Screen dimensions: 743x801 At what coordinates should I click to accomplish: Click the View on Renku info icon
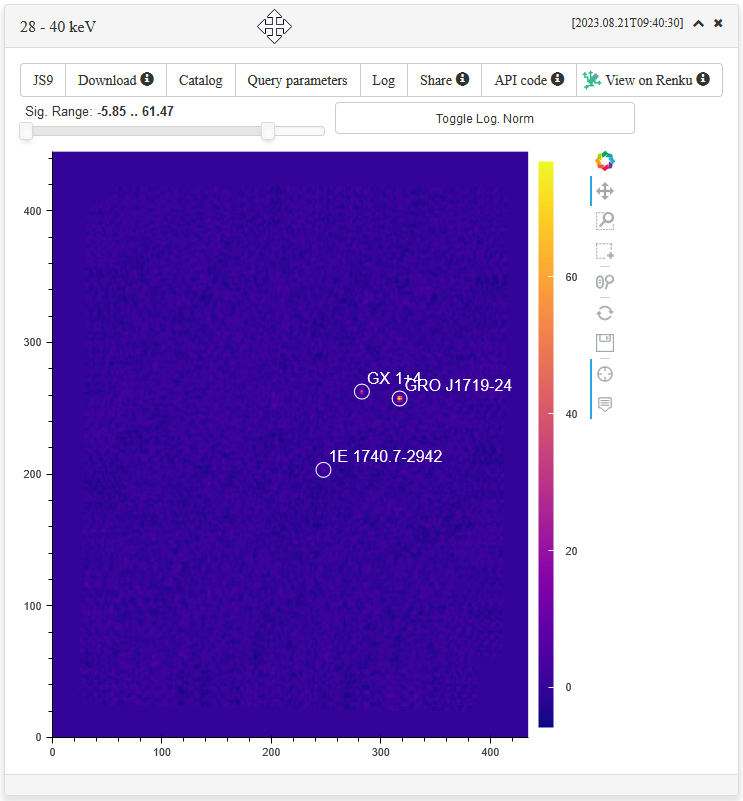click(x=703, y=79)
